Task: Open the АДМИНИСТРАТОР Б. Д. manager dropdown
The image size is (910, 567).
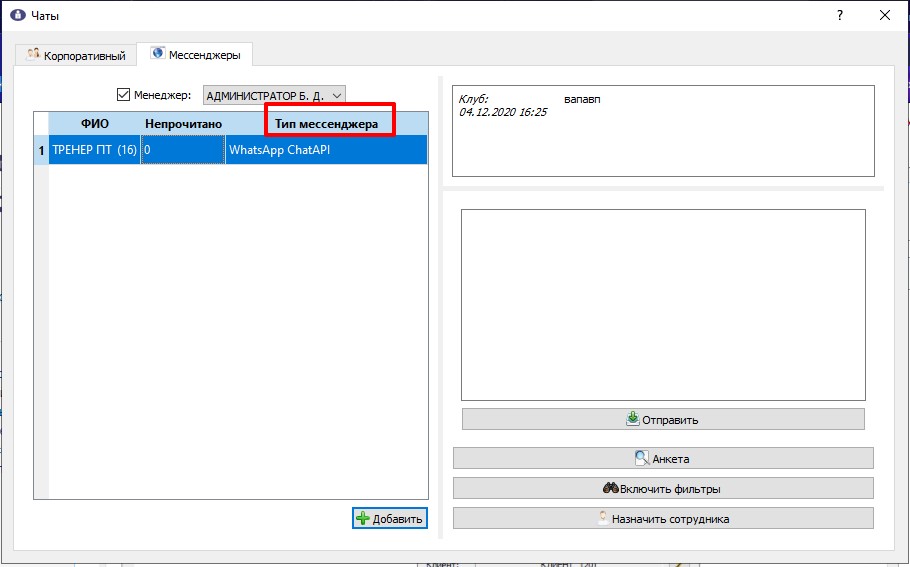Action: coord(274,96)
